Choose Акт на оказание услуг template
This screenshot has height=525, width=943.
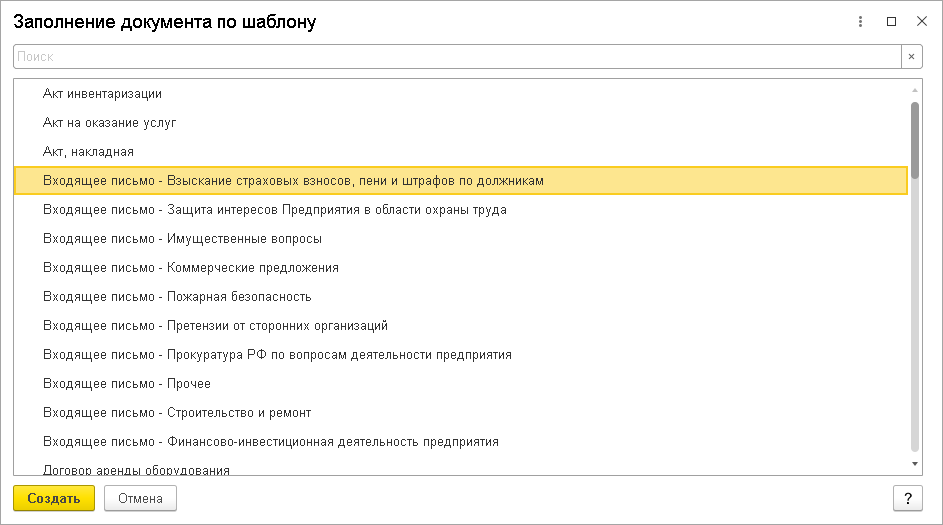[x=110, y=123]
